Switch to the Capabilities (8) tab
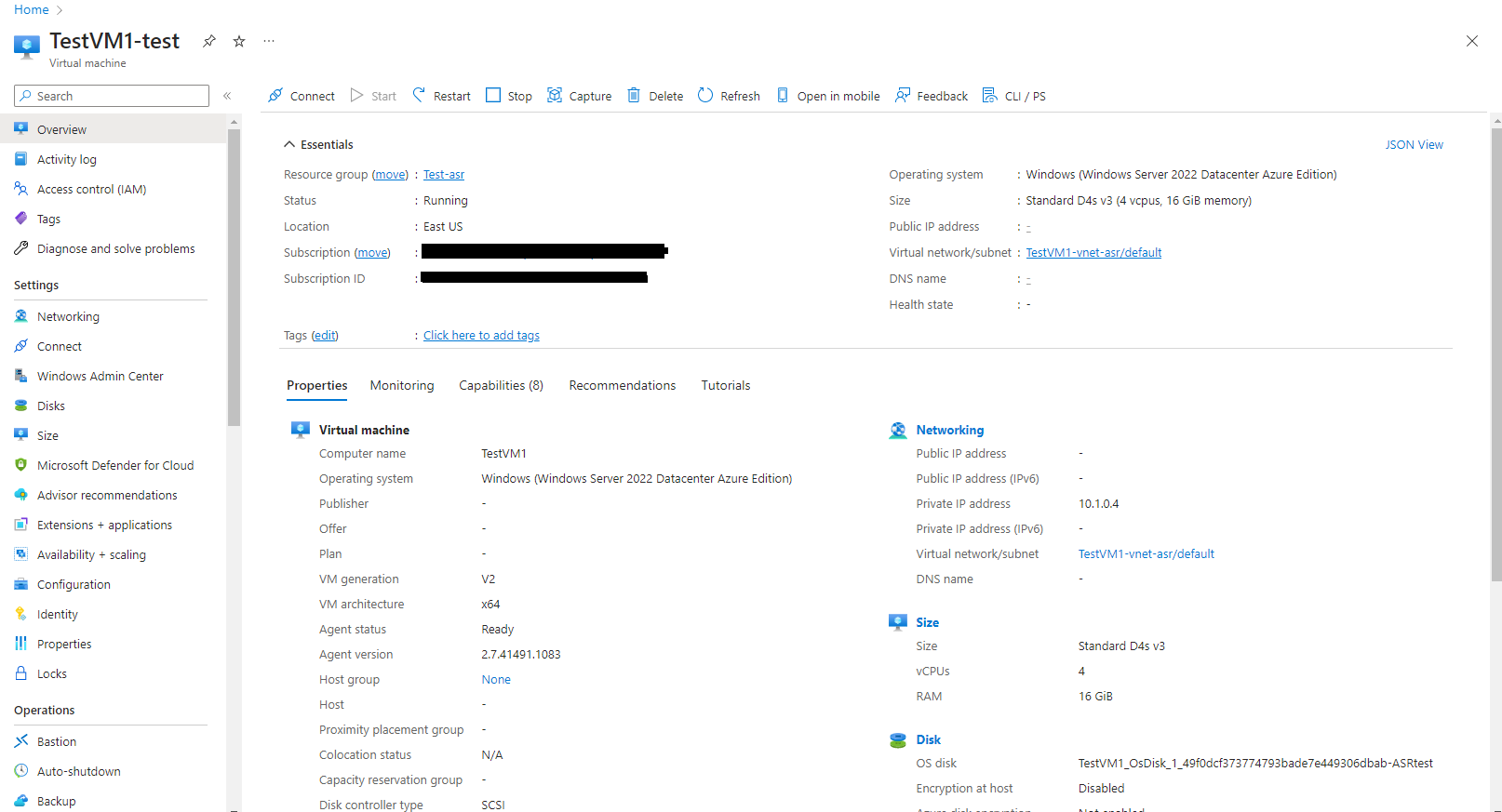This screenshot has width=1502, height=812. (x=501, y=385)
